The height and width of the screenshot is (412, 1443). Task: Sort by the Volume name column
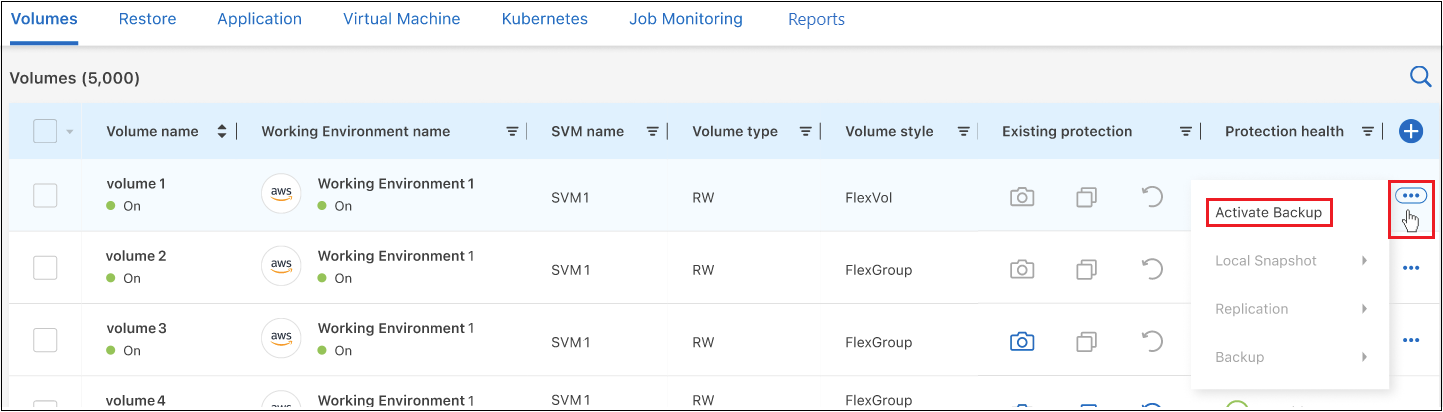coord(221,131)
